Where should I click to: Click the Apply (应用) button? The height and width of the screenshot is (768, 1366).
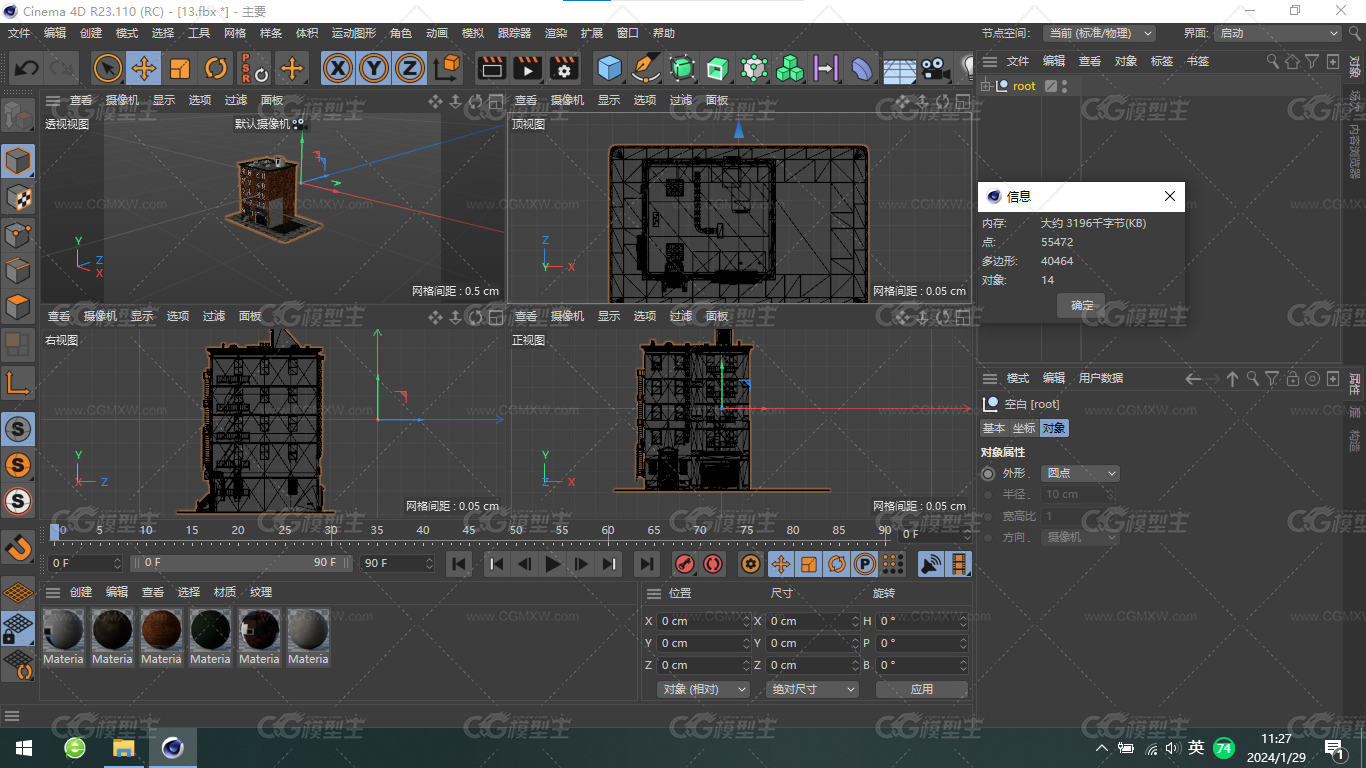tap(922, 689)
